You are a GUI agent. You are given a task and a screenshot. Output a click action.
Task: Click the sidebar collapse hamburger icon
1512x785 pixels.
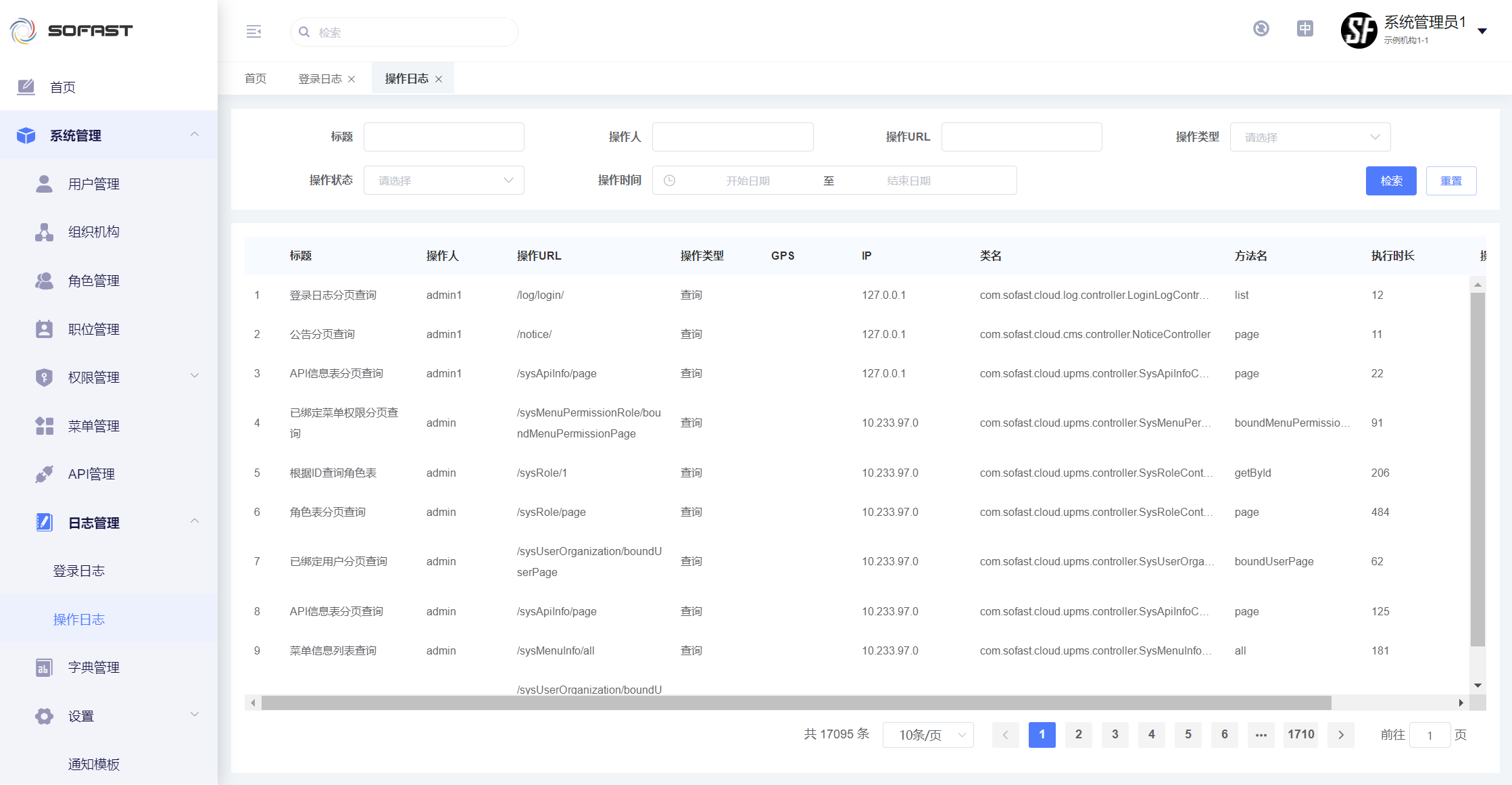[x=253, y=32]
